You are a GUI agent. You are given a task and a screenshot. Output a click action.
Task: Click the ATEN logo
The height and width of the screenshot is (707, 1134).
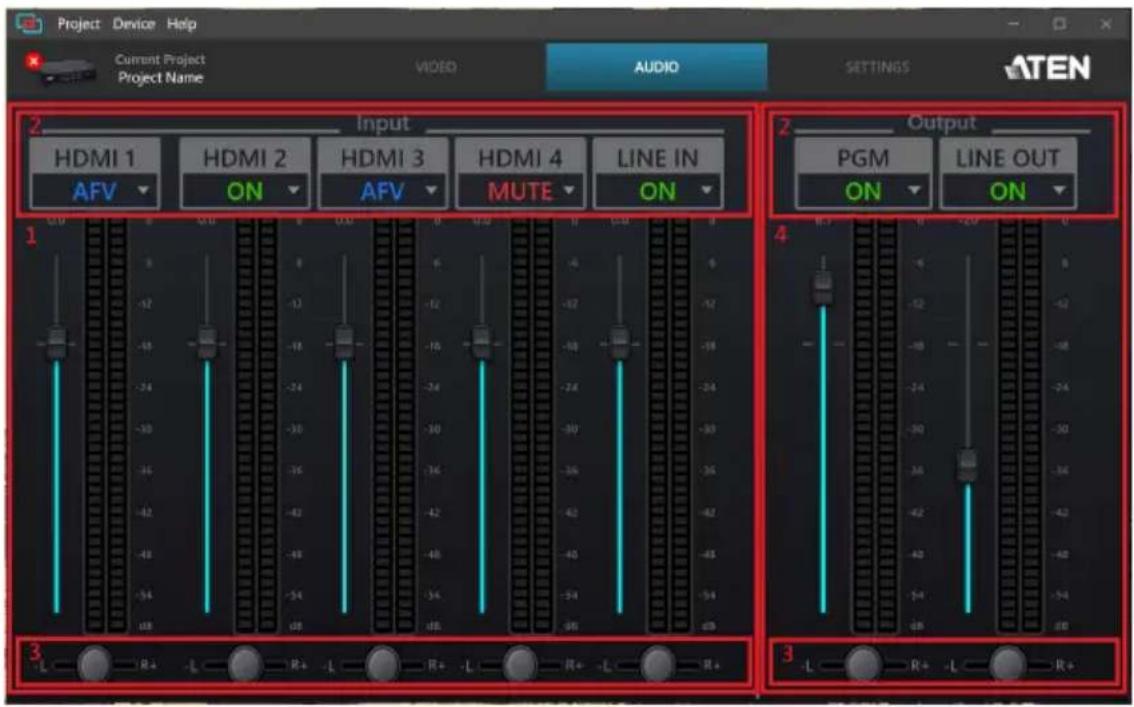click(x=1047, y=68)
